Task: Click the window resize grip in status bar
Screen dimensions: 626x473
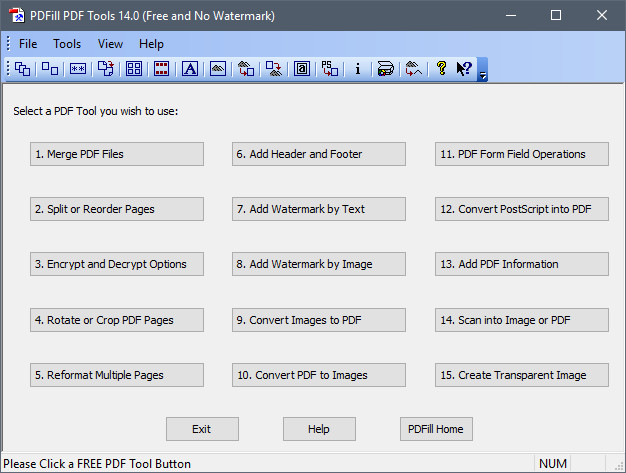Action: (619, 466)
